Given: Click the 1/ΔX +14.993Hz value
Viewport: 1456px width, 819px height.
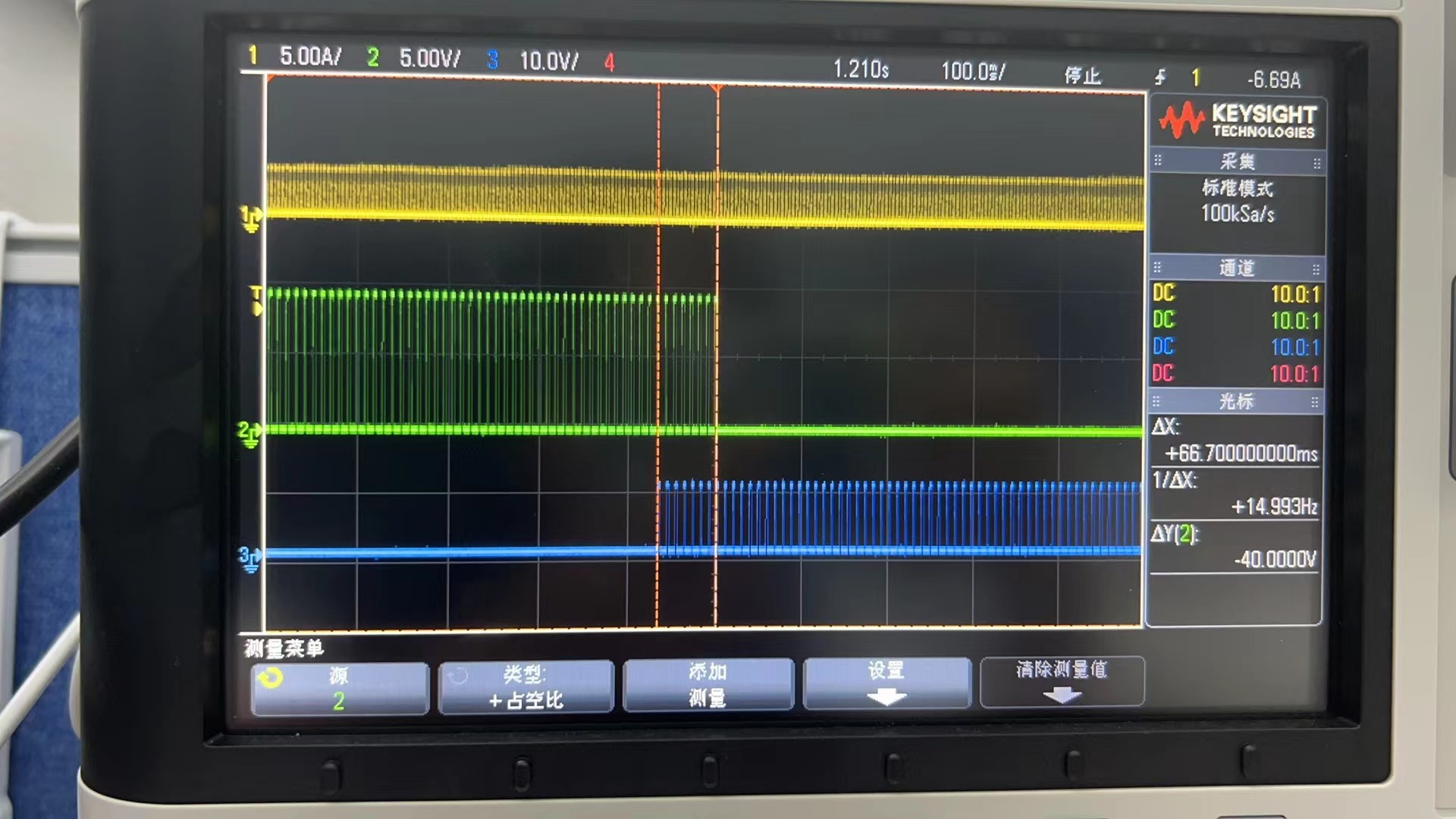Looking at the screenshot, I should [x=1274, y=507].
